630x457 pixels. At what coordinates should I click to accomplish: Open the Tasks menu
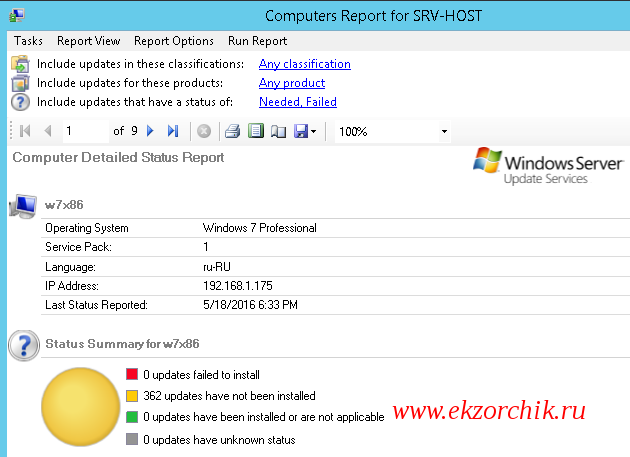point(28,41)
